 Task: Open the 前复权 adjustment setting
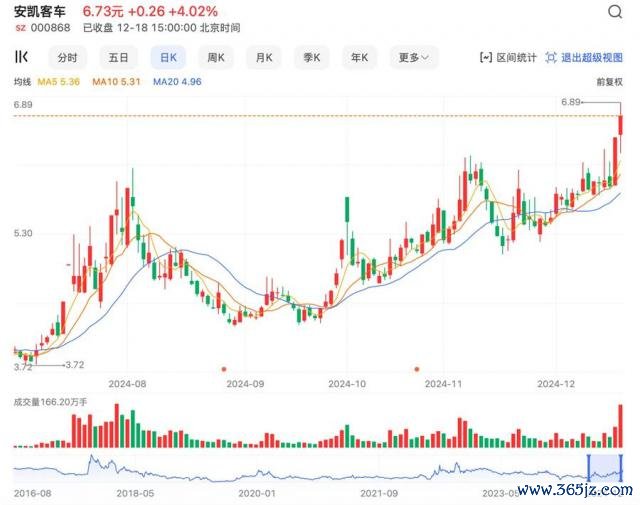click(x=610, y=82)
